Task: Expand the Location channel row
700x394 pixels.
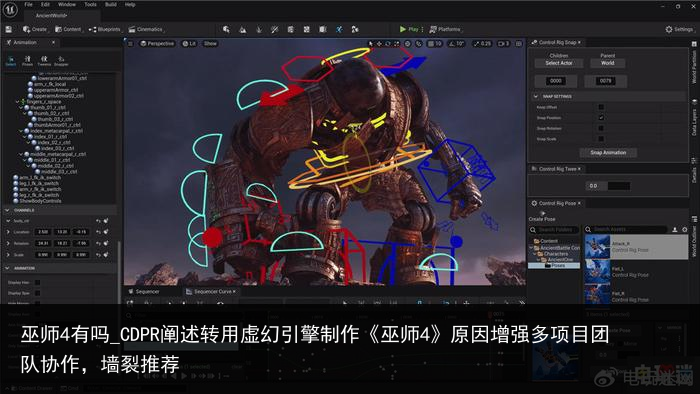Action: click(x=8, y=232)
